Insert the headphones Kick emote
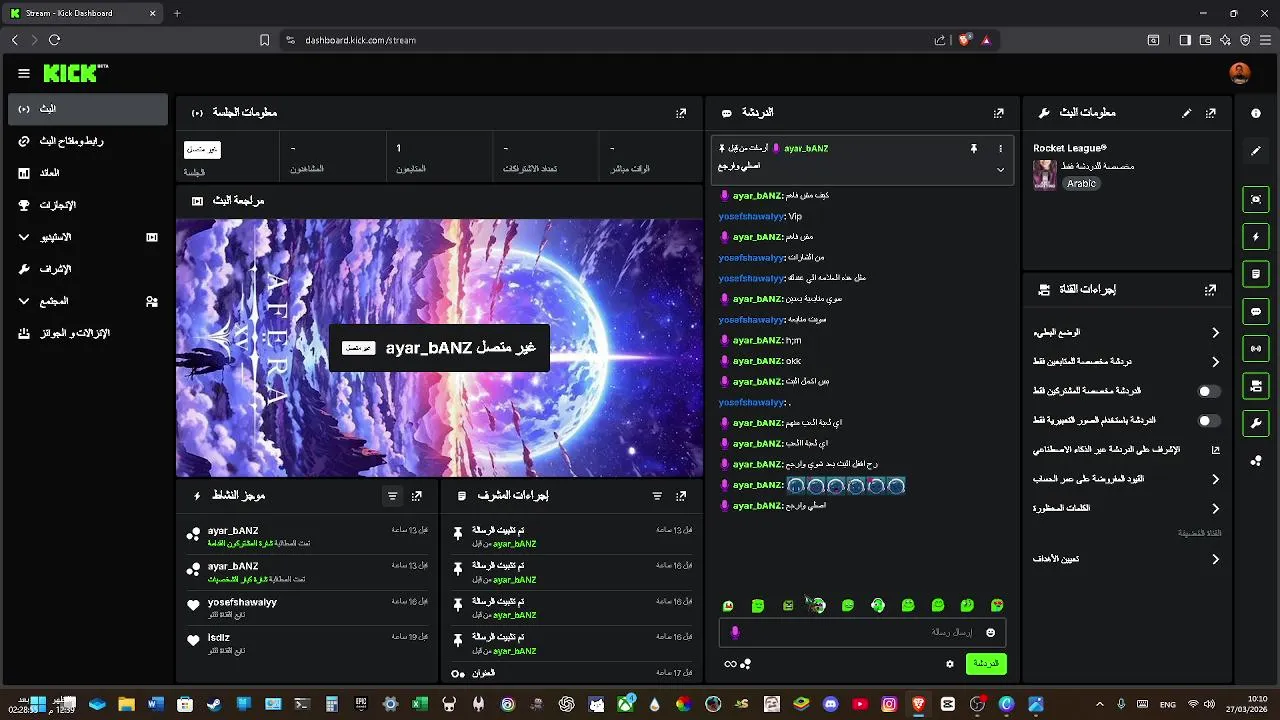This screenshot has height=720, width=1280. click(877, 605)
